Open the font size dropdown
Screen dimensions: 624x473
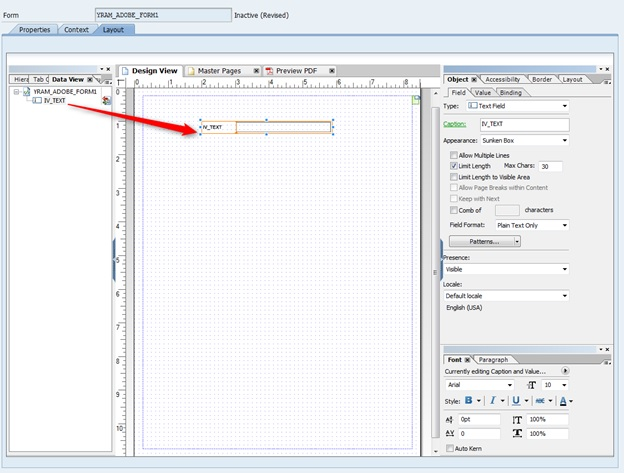coord(564,385)
